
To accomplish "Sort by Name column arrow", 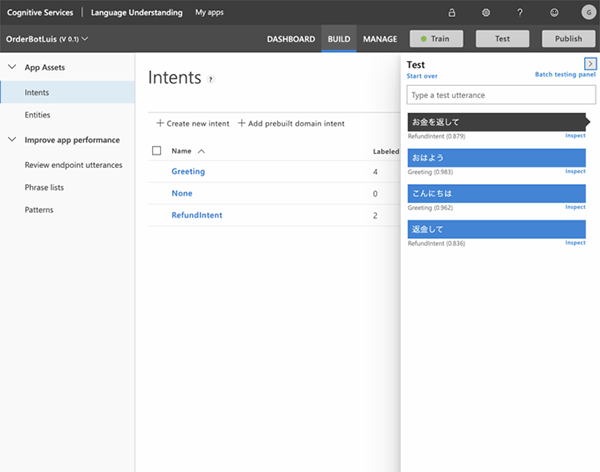I will click(201, 151).
